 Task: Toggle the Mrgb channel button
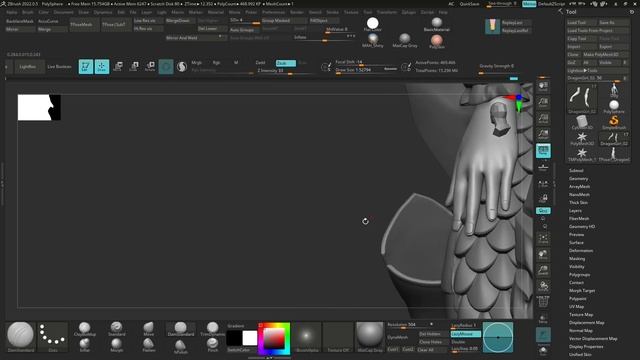tap(197, 63)
